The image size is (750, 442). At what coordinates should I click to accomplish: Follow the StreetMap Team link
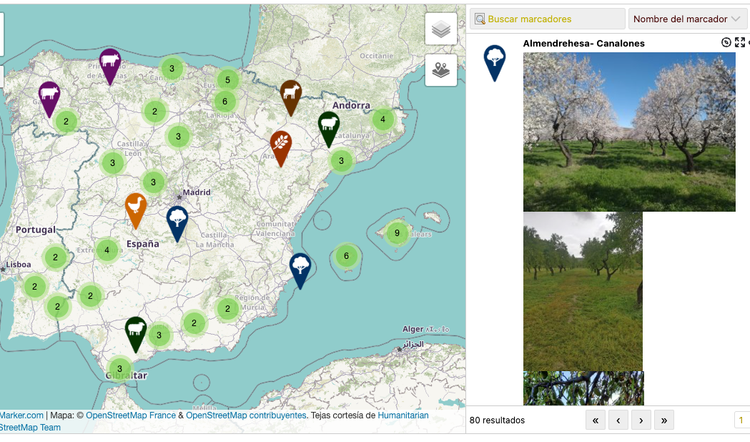click(30, 427)
